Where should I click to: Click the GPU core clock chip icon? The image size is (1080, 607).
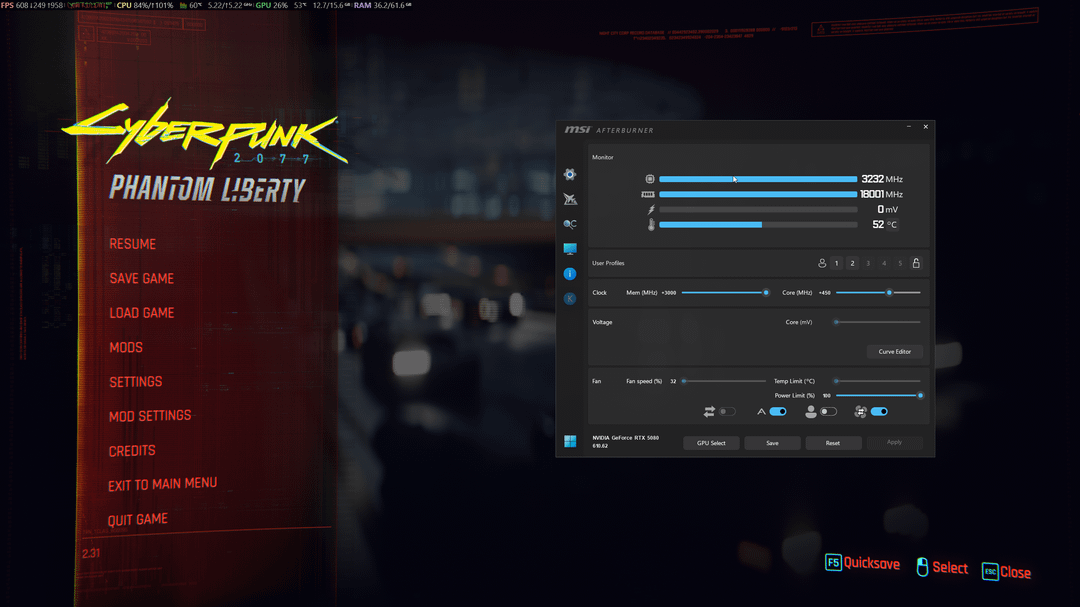click(x=650, y=179)
